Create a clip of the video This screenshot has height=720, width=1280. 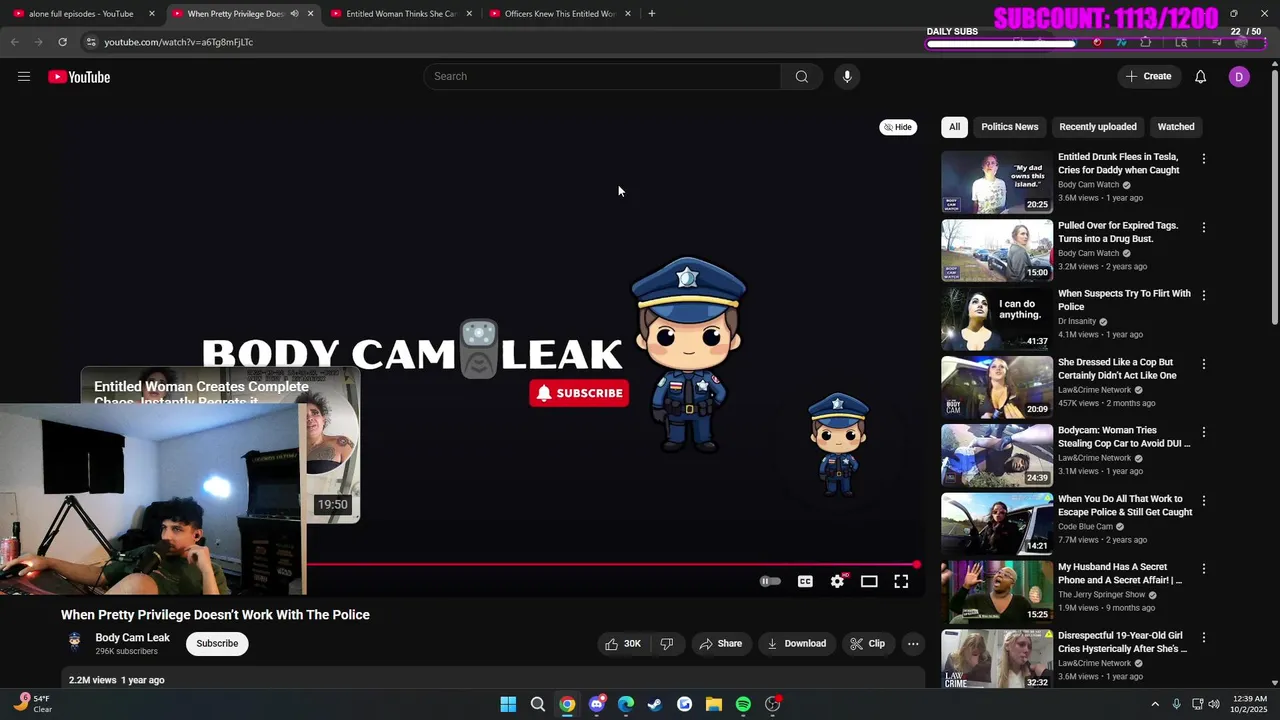click(x=868, y=644)
